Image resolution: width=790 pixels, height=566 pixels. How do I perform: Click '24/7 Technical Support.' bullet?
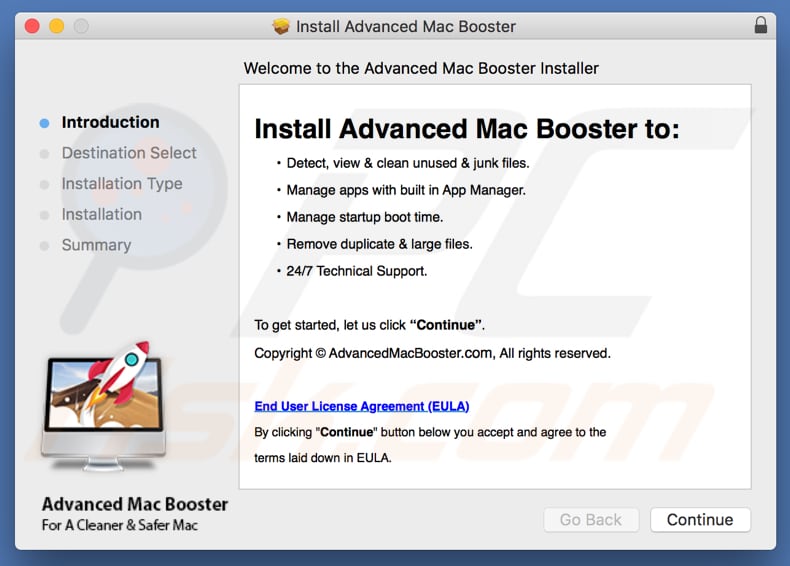[357, 271]
